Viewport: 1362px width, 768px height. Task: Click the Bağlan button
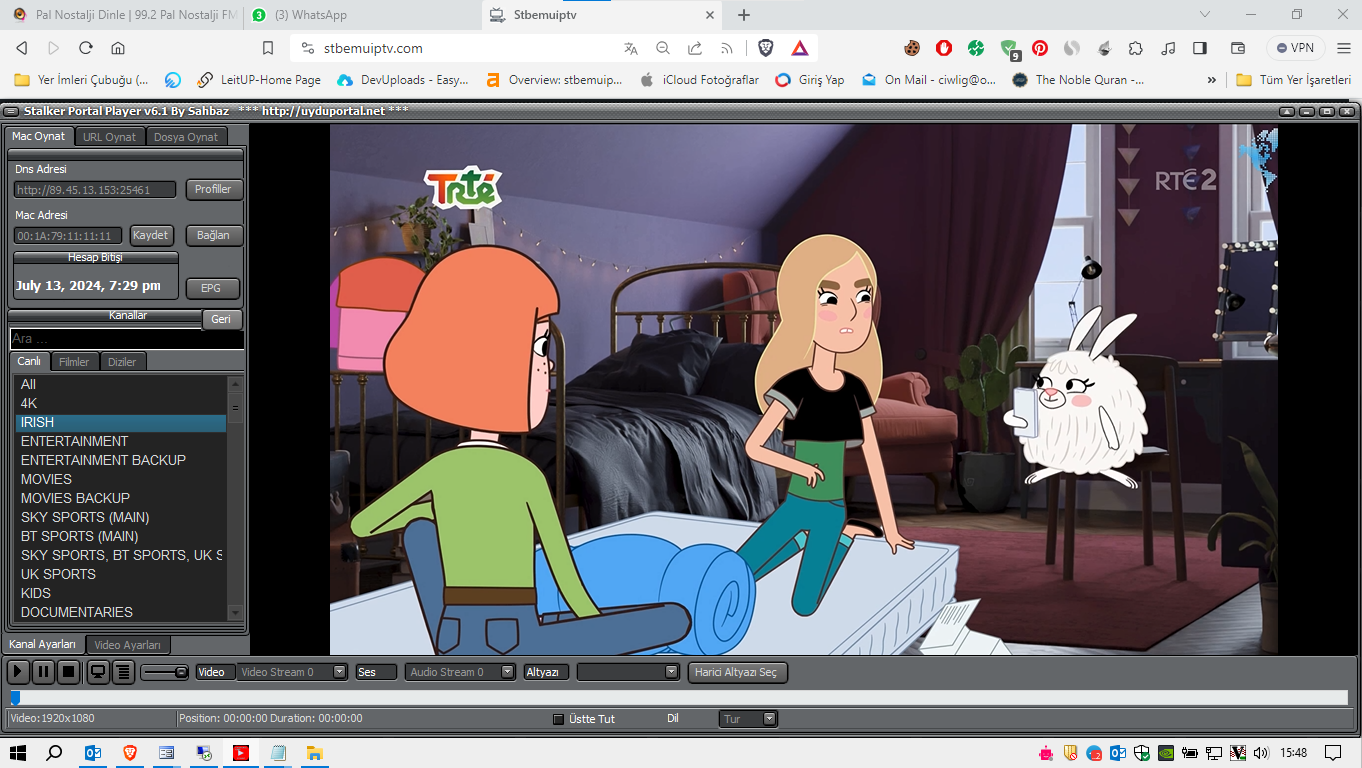tap(213, 235)
